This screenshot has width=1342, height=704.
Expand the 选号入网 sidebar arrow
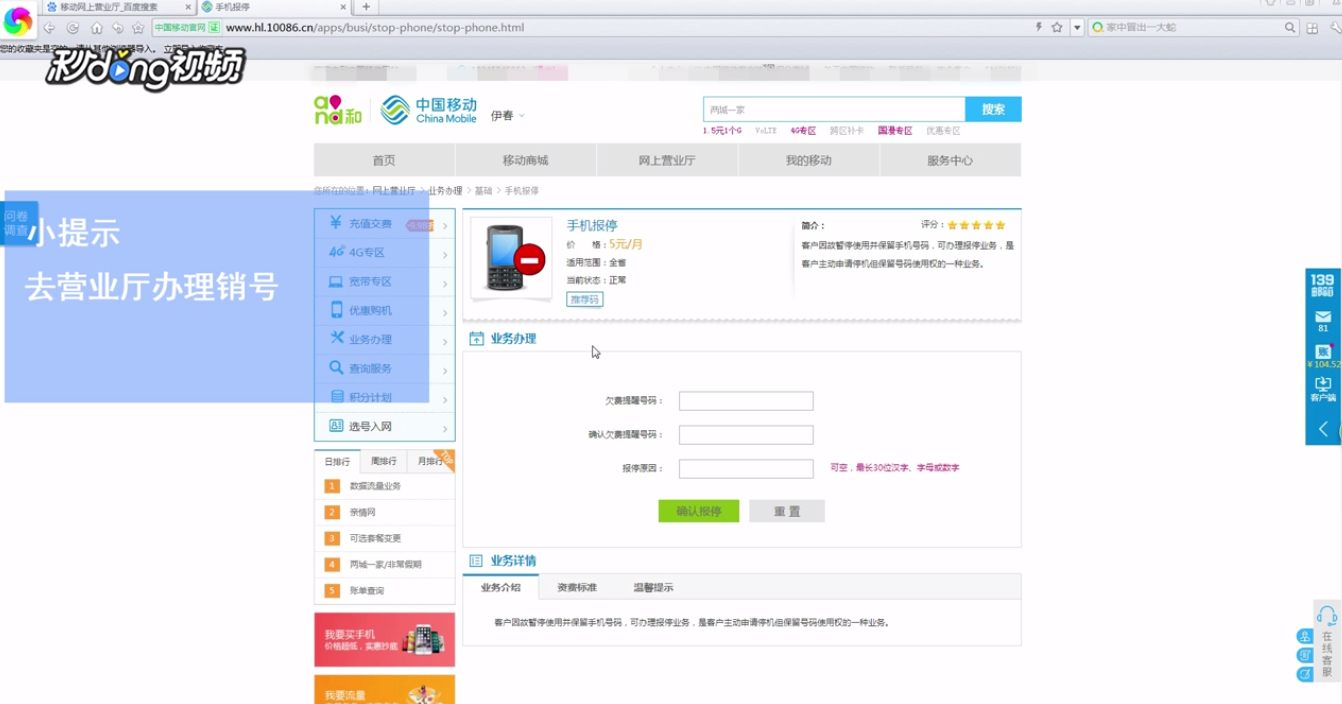click(x=445, y=428)
